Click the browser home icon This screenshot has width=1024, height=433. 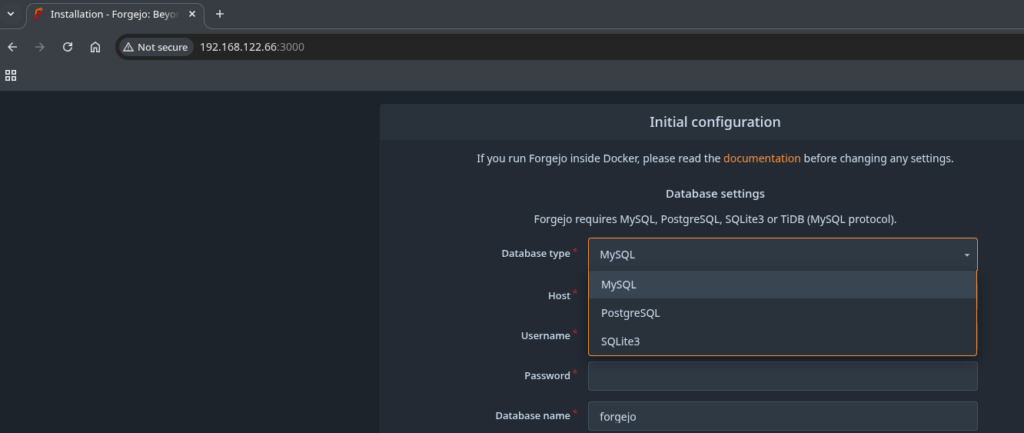pos(95,47)
